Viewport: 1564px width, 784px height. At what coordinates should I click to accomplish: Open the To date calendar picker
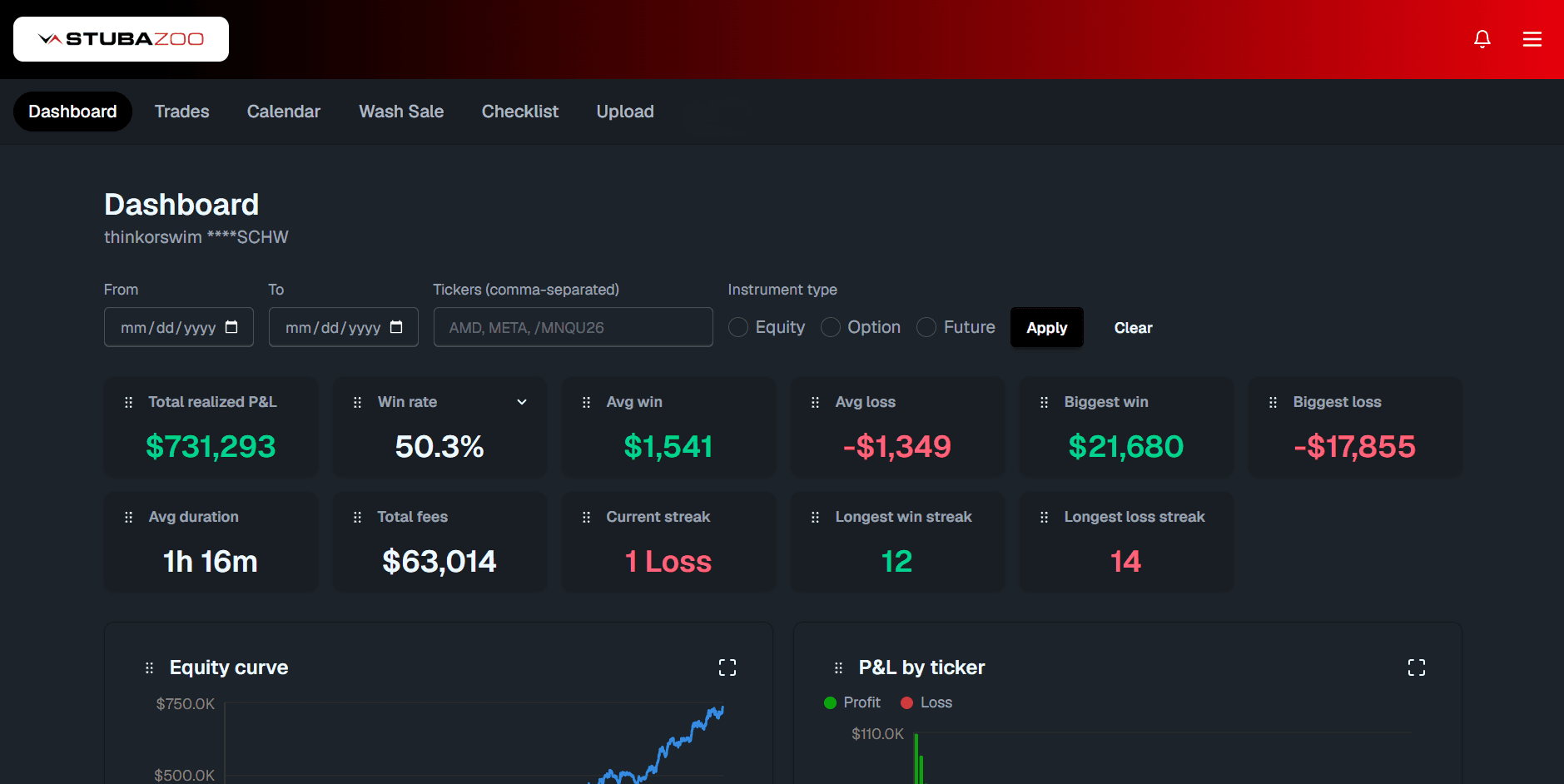[396, 327]
